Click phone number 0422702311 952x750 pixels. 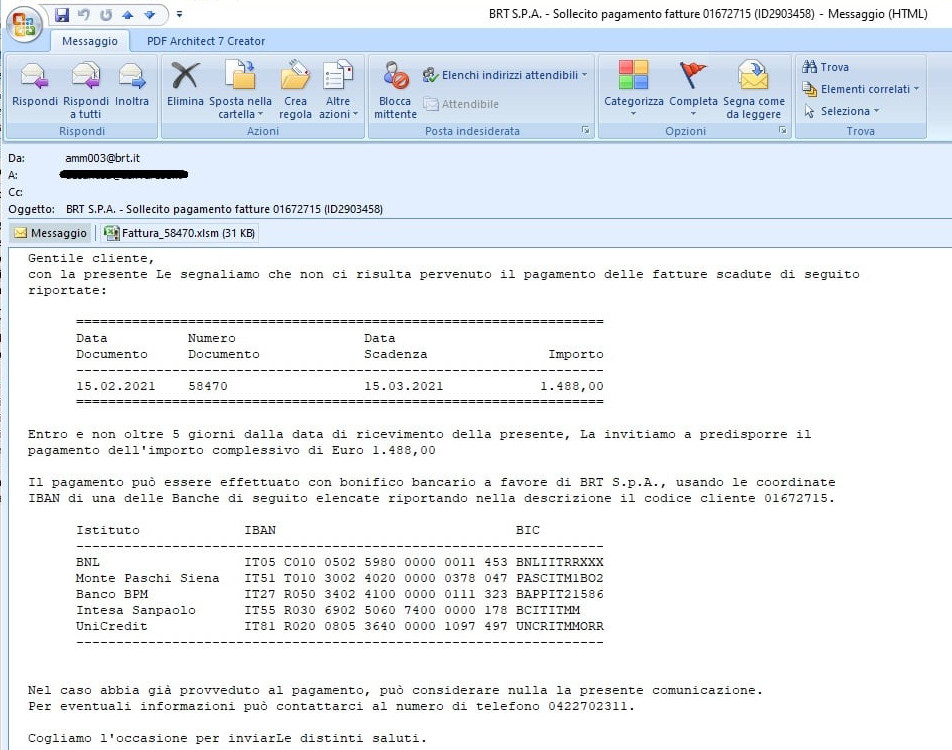587,706
